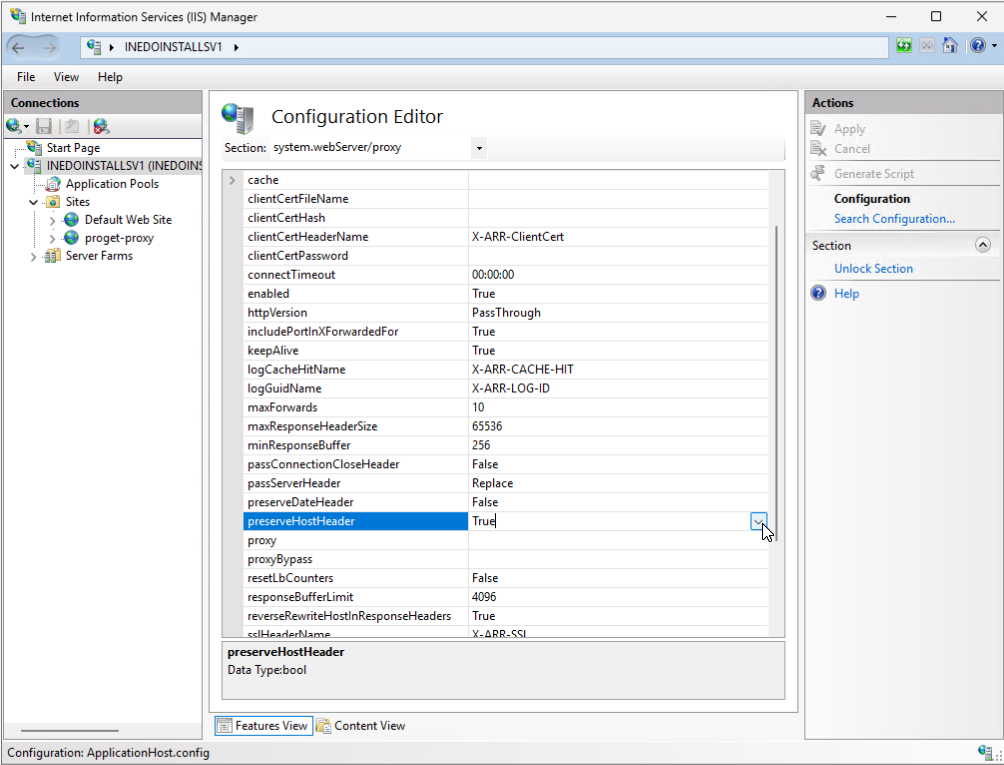Select the enabled property row
Screen dimensions: 1004x765
pyautogui.click(x=505, y=294)
